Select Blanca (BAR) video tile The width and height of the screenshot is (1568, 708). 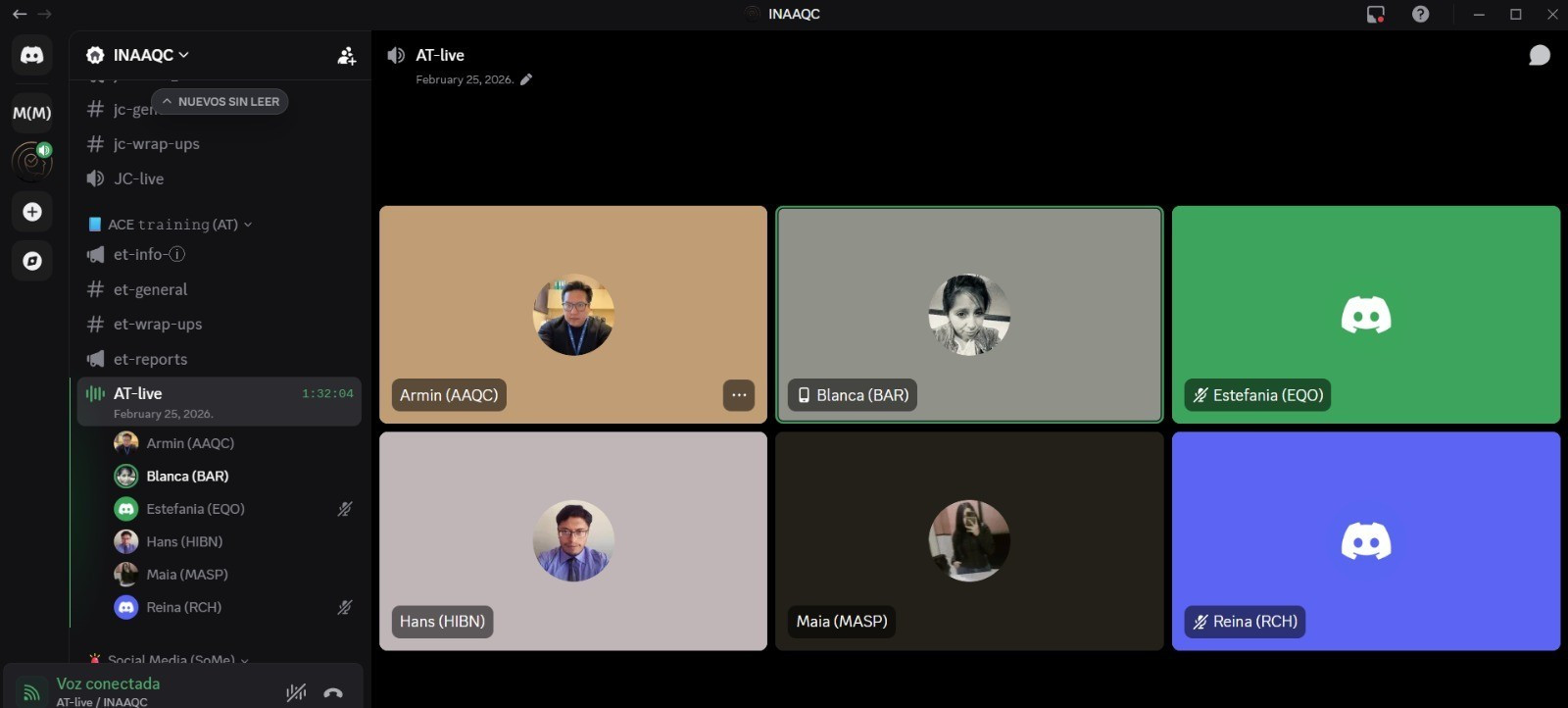(x=968, y=314)
